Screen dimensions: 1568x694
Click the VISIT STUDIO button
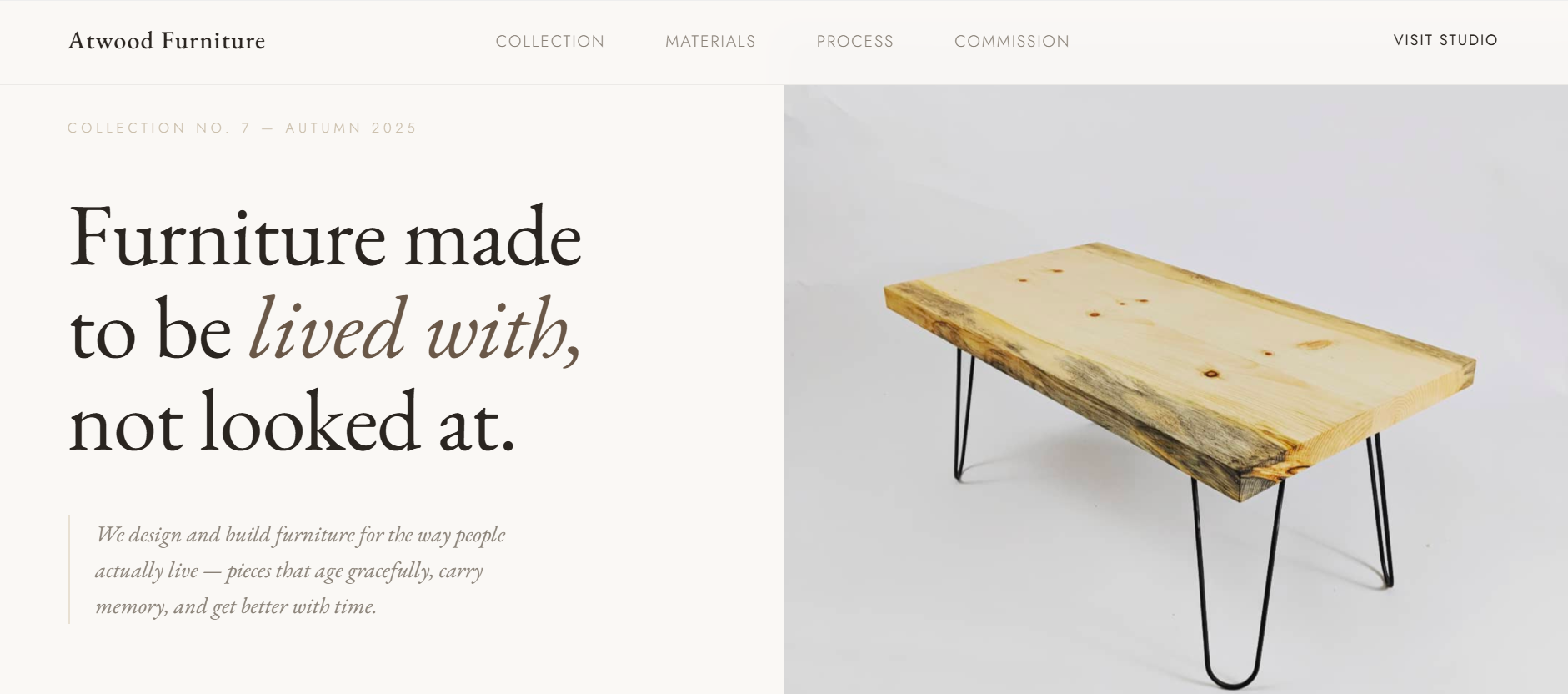tap(1445, 39)
